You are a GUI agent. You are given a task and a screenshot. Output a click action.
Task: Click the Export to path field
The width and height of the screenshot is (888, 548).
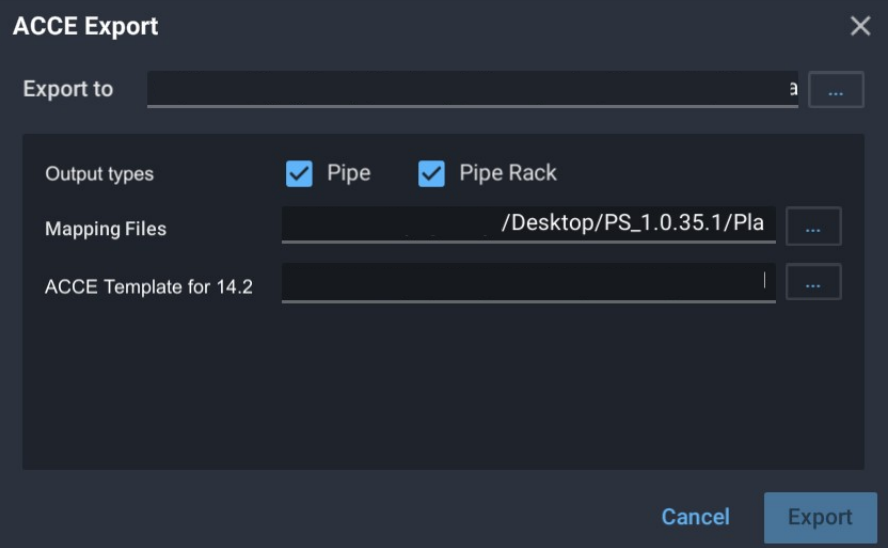(472, 89)
